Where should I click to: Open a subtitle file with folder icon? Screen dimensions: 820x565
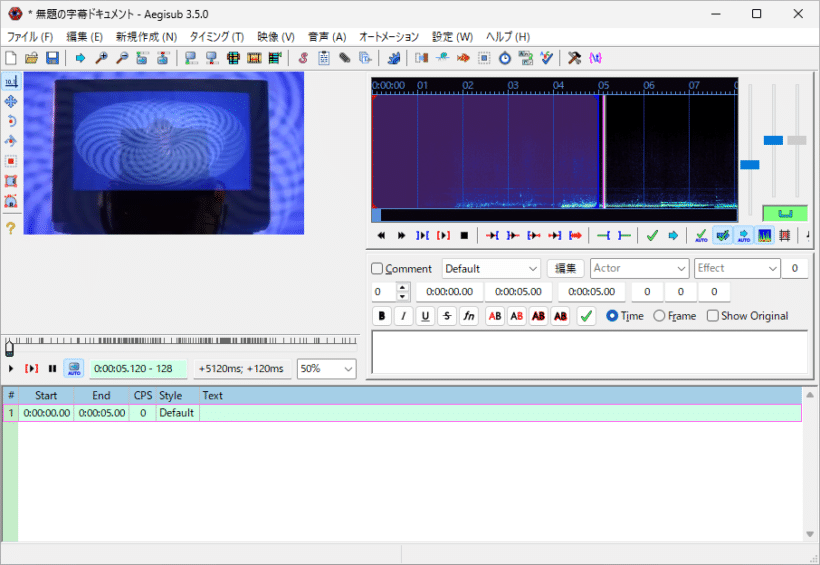coord(31,58)
